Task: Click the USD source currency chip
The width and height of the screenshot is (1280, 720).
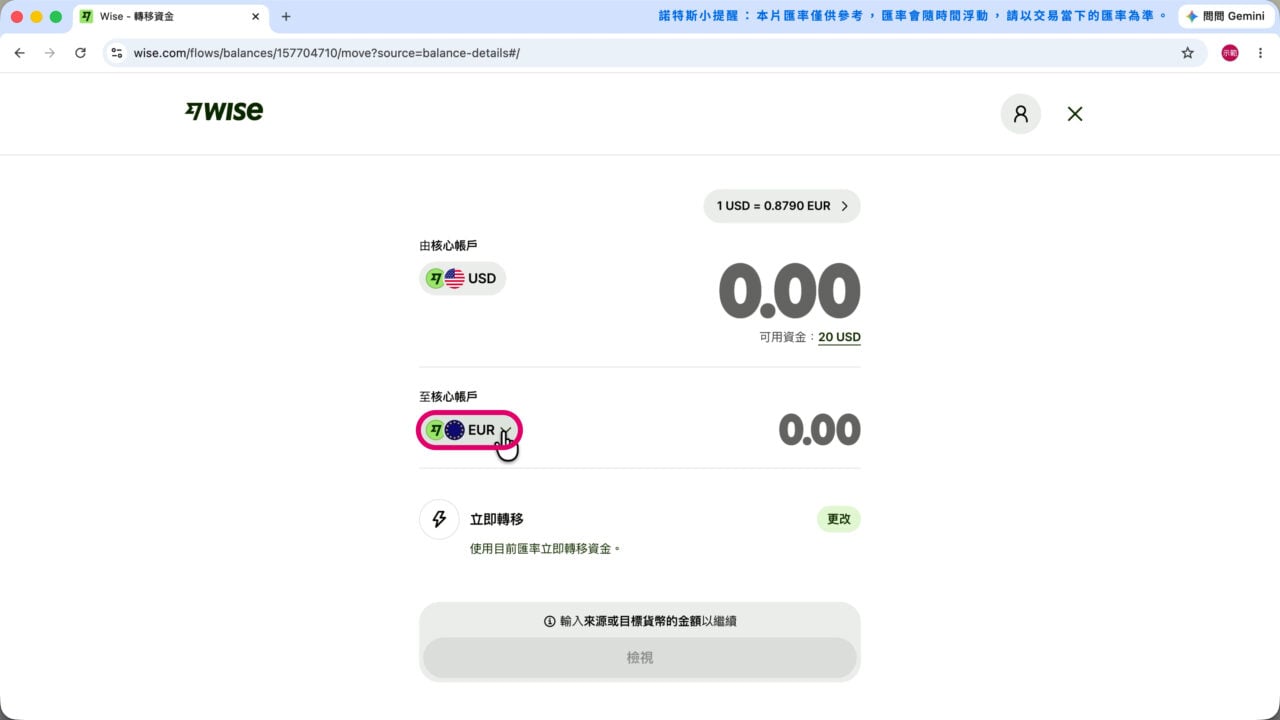Action: coord(463,279)
